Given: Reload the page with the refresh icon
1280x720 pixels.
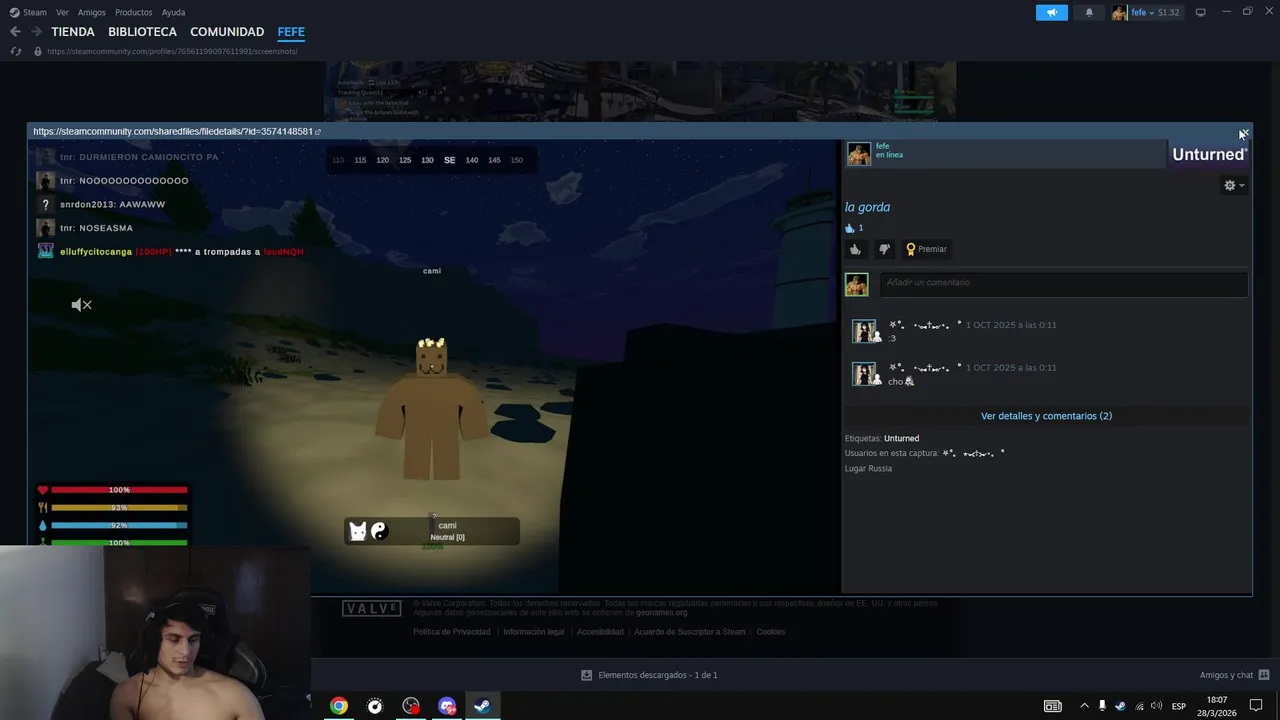Looking at the screenshot, I should 16,51.
